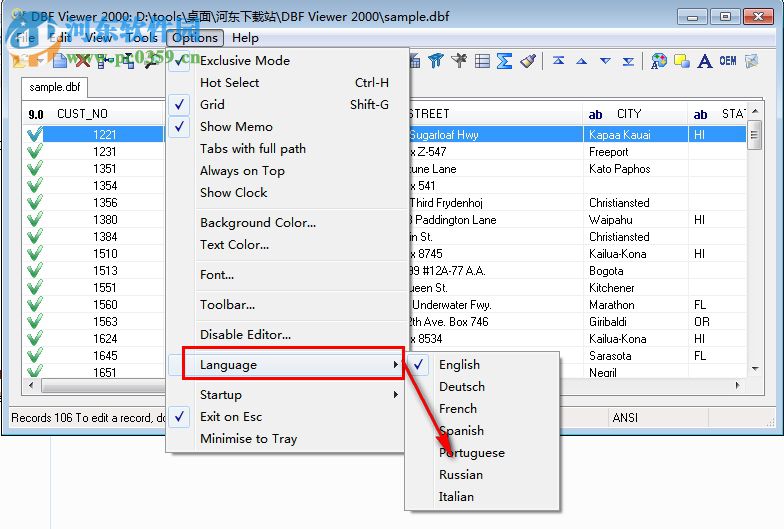Go to last record arrow icon
The image size is (784, 529).
pyautogui.click(x=628, y=61)
